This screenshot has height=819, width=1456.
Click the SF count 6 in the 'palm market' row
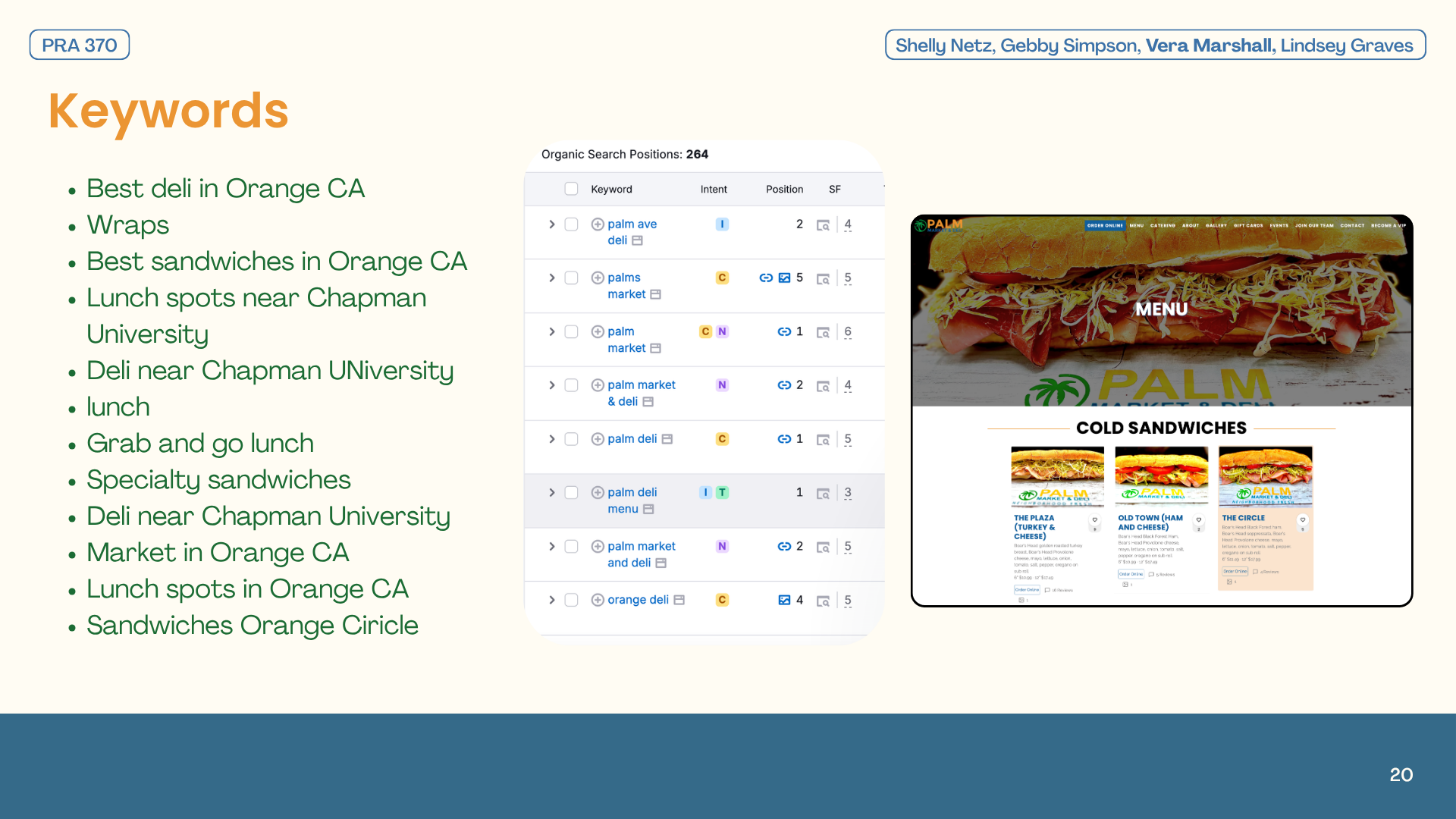(848, 332)
